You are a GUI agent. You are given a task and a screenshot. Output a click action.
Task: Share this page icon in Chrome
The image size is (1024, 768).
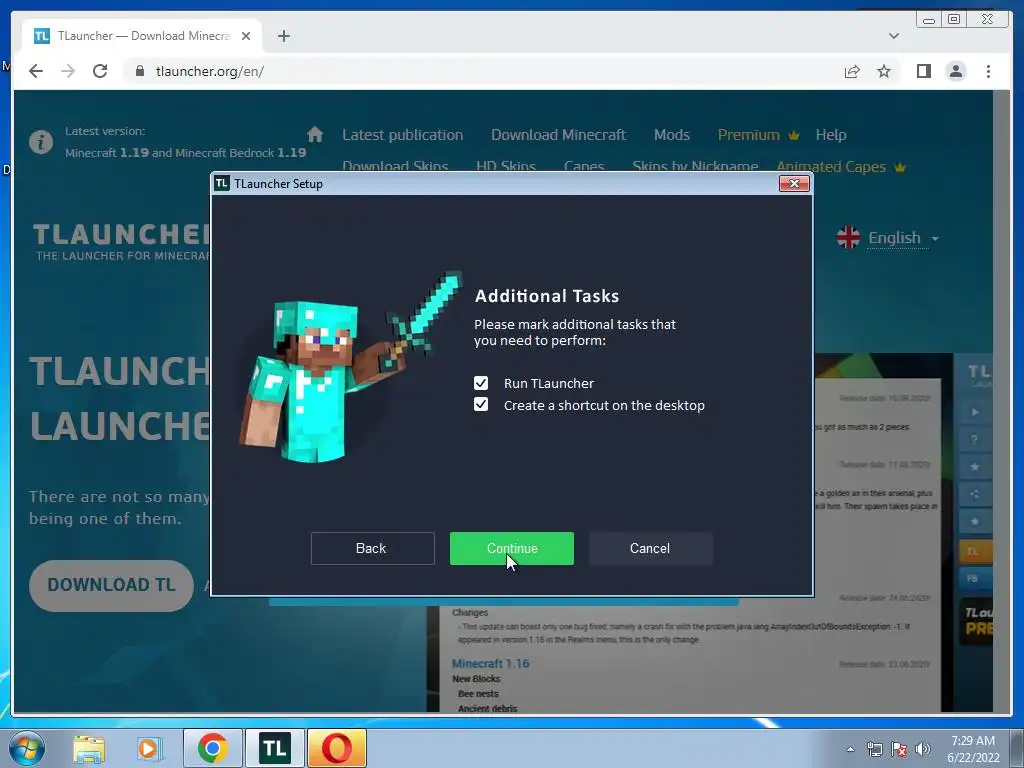coord(852,71)
